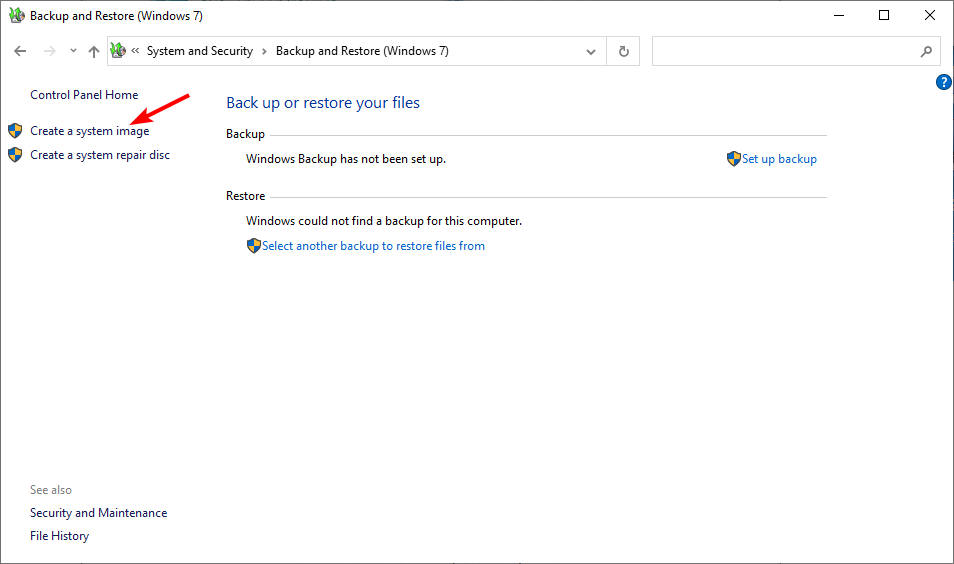Open Security and Maintenance
Image resolution: width=954 pixels, height=564 pixels.
click(x=99, y=513)
